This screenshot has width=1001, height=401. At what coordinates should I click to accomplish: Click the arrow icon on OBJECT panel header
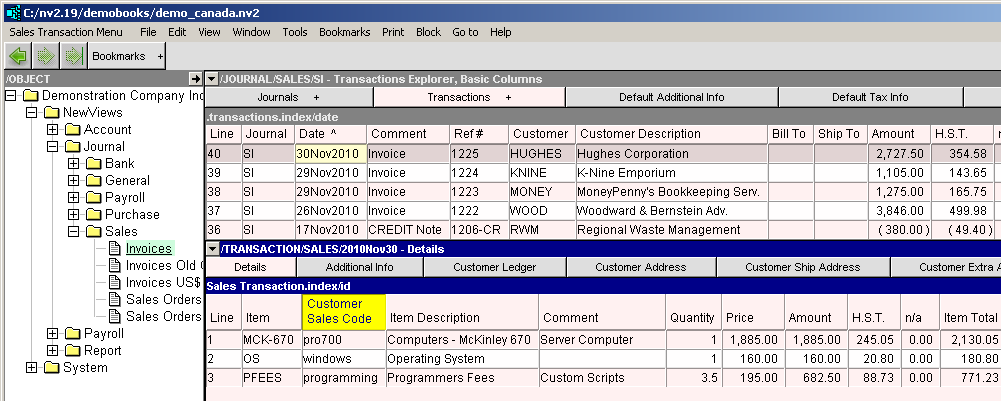195,78
